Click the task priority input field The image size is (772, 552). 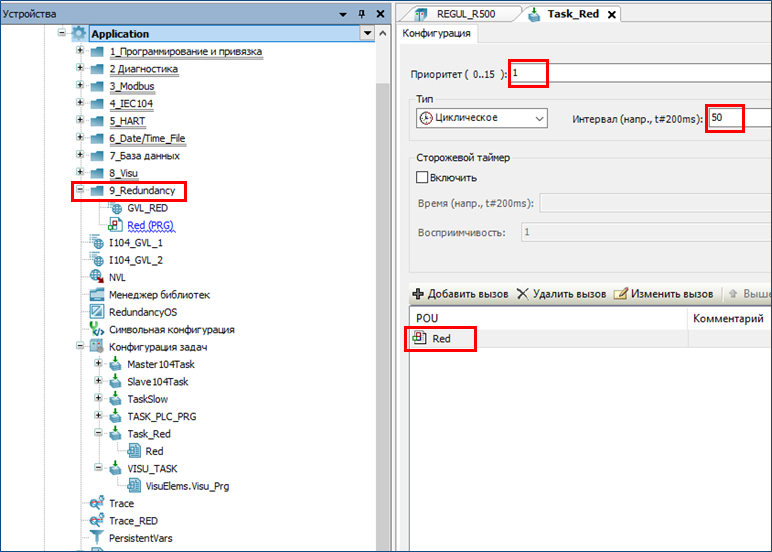pyautogui.click(x=640, y=74)
